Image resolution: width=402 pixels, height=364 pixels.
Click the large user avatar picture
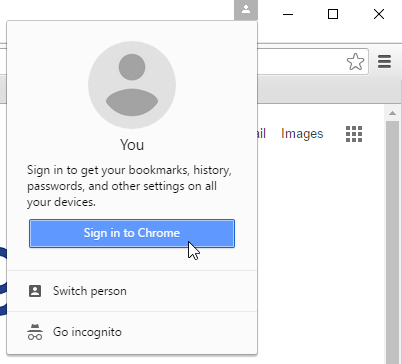point(132,85)
